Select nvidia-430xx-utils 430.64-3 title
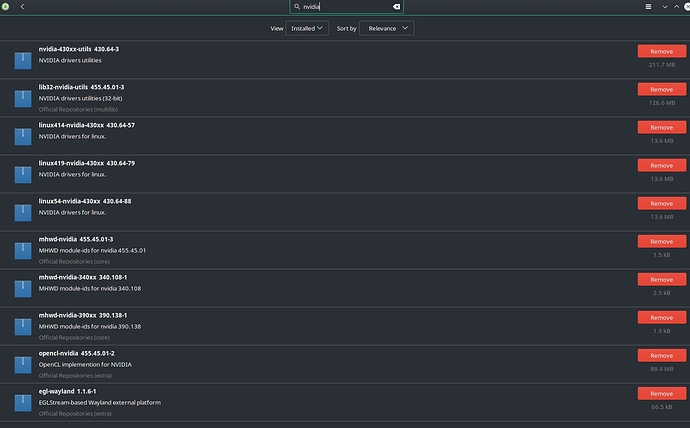Image resolution: width=690 pixels, height=428 pixels. tap(79, 49)
